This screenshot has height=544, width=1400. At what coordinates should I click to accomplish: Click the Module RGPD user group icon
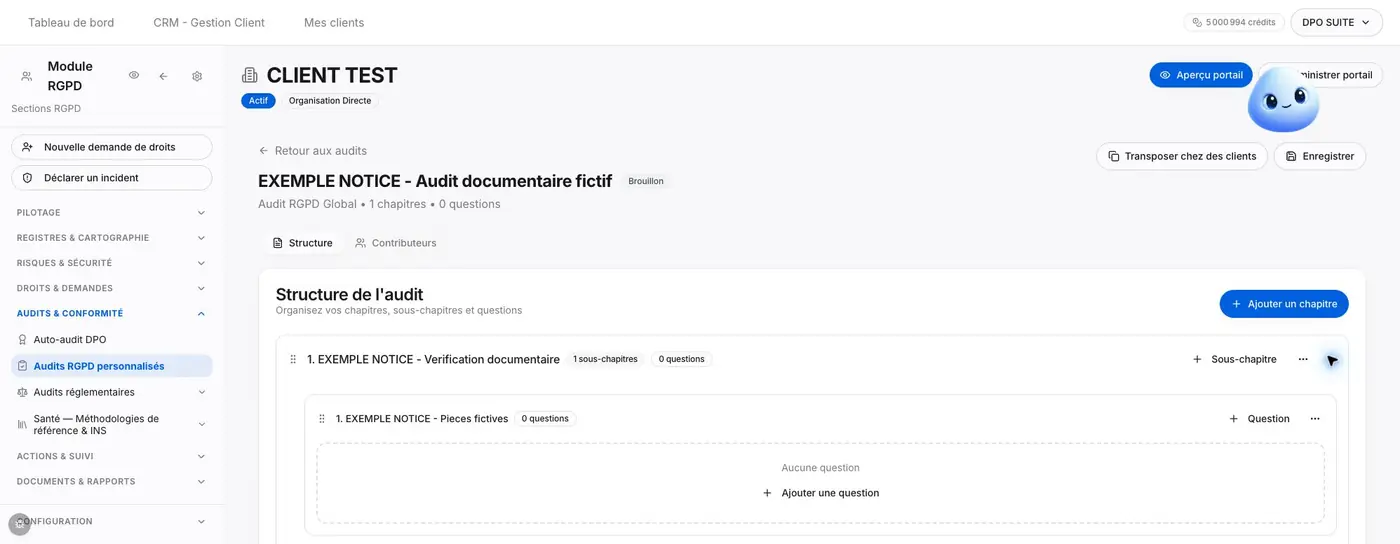pos(27,76)
